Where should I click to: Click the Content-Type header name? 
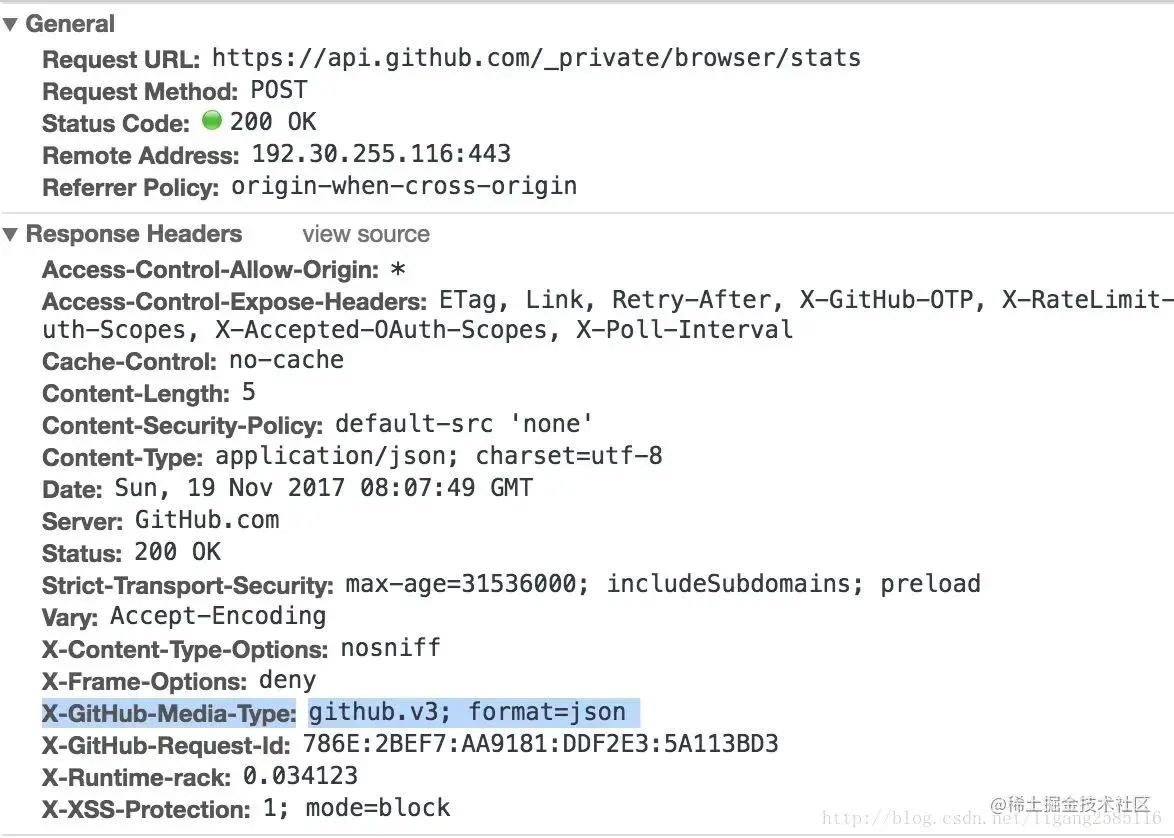pyautogui.click(x=123, y=457)
